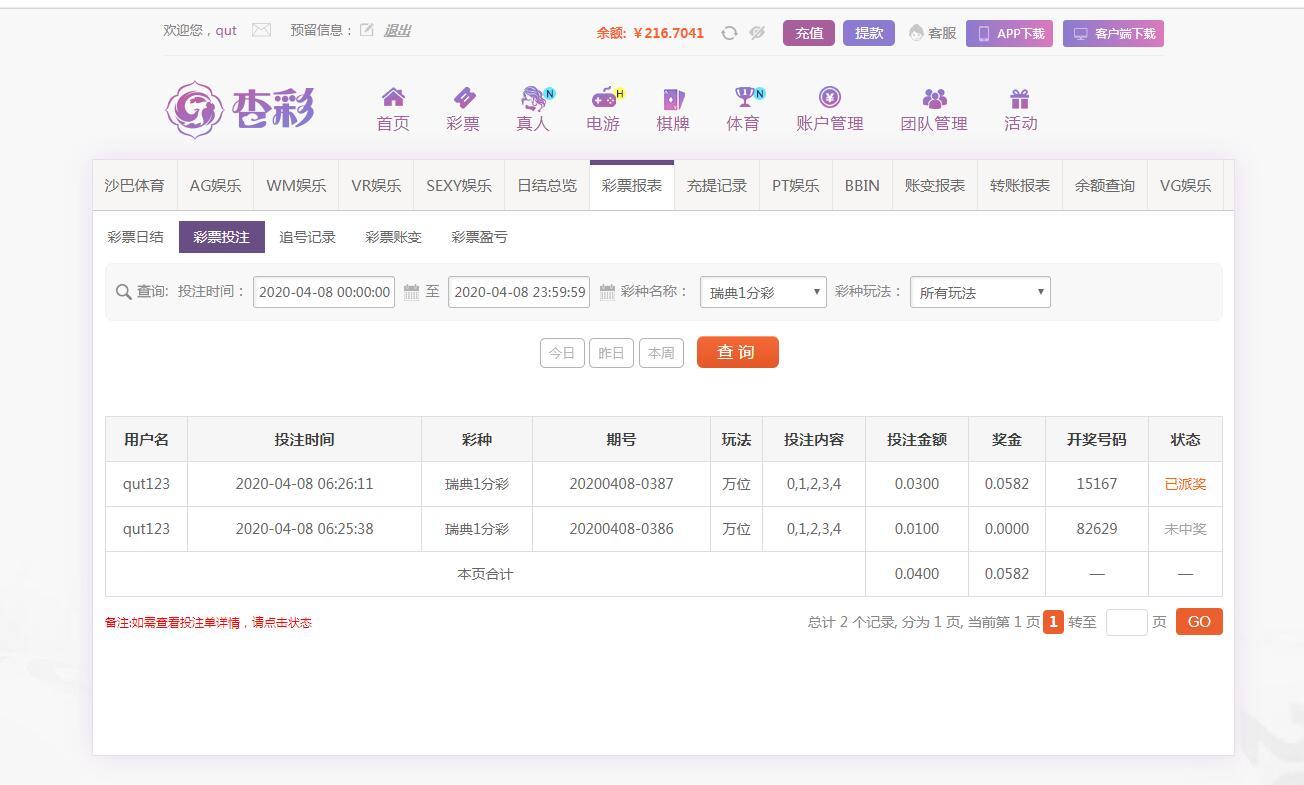Click the 杏彩 site logo
Screen dimensions: 1304x785
pyautogui.click(x=240, y=109)
